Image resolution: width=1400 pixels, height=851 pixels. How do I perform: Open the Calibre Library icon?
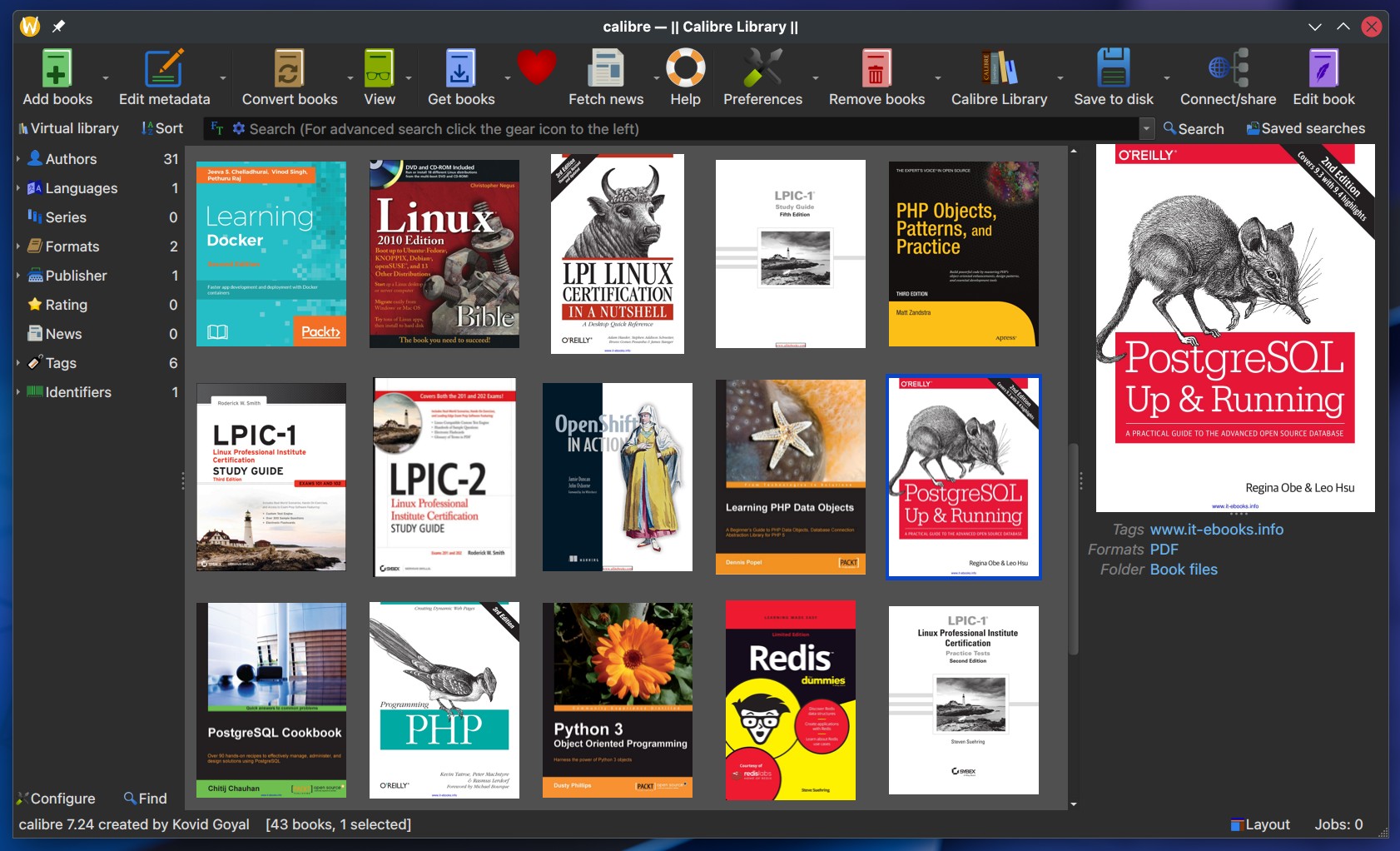tap(999, 68)
